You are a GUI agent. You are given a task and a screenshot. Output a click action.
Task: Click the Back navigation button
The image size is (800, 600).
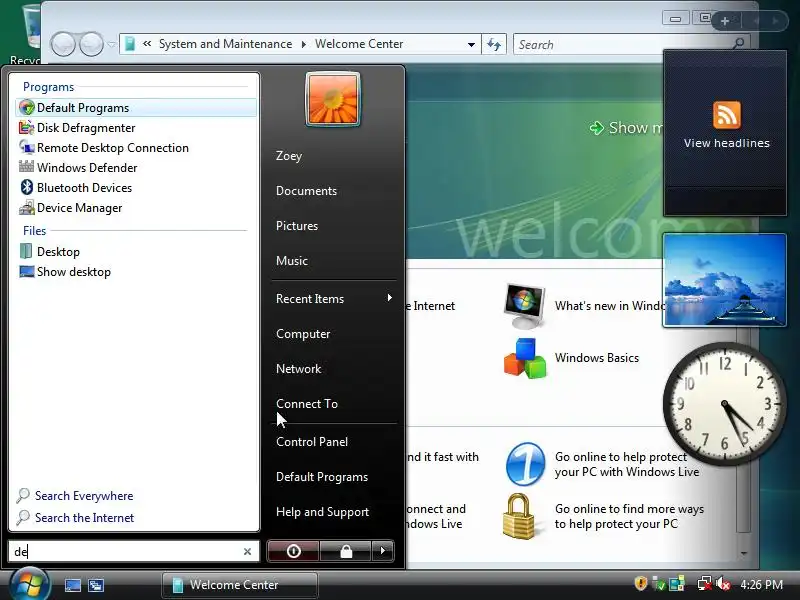tap(63, 44)
